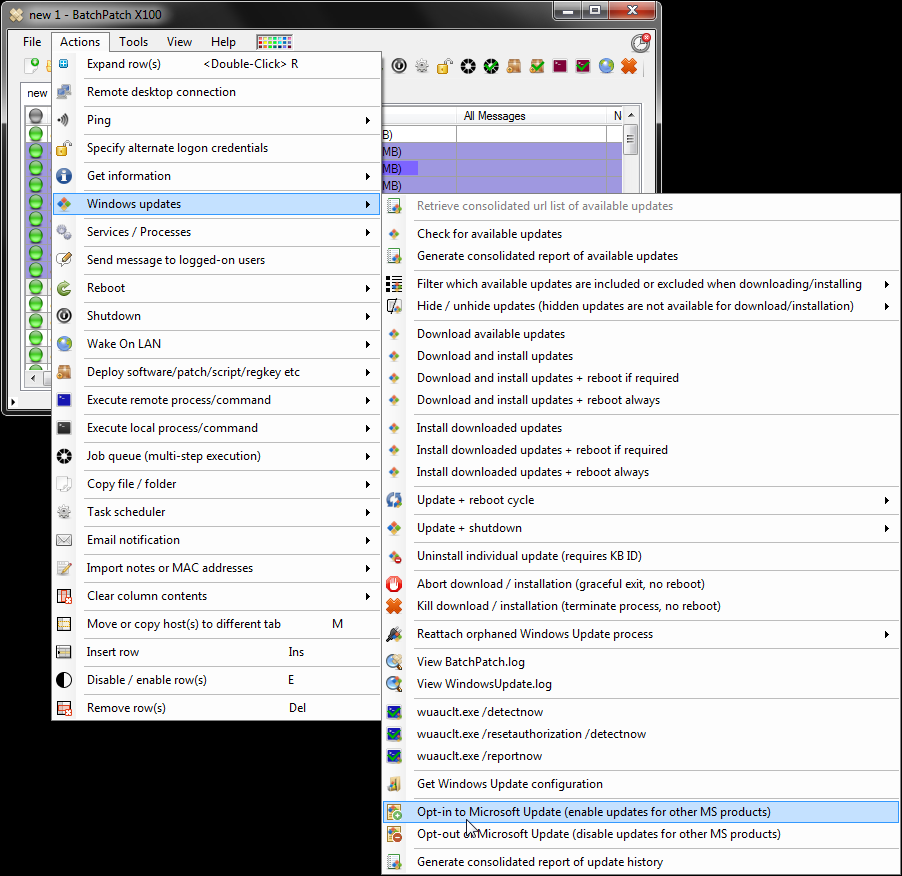Expand the Filter which available updates submenu arrow
Screen dimensions: 902x876
coord(887,284)
